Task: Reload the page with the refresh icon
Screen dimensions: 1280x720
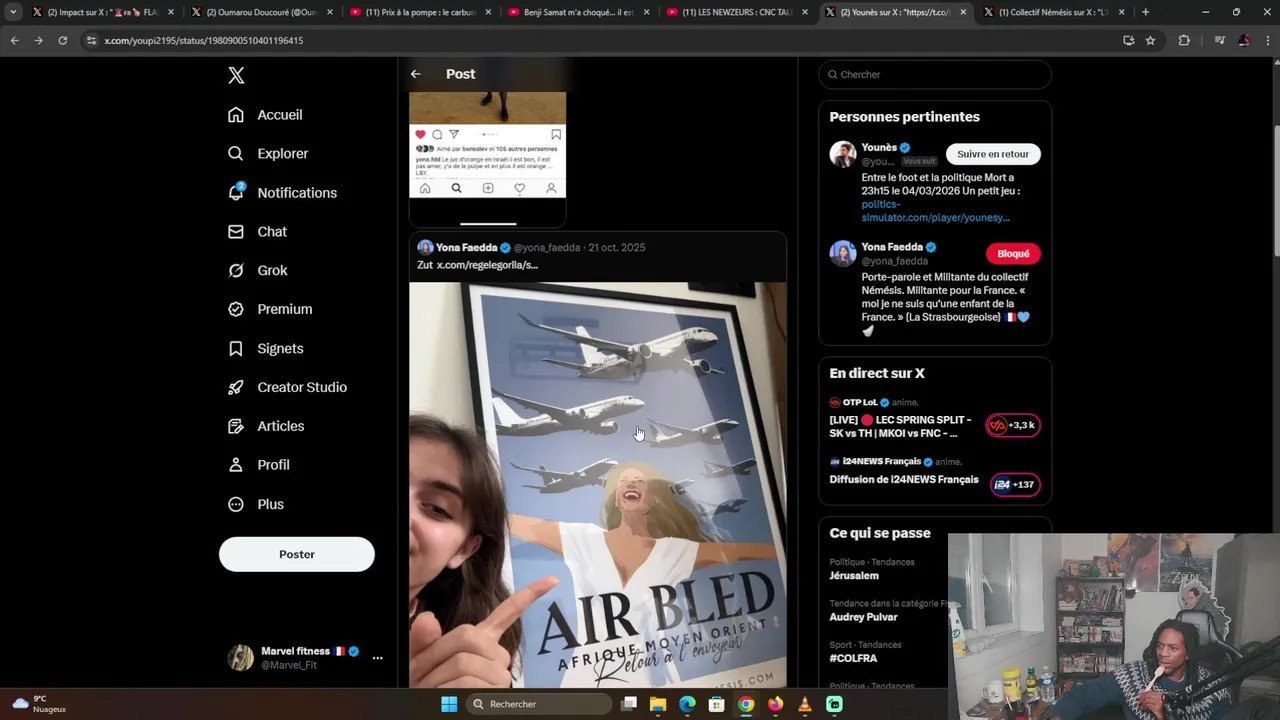Action: tap(62, 40)
